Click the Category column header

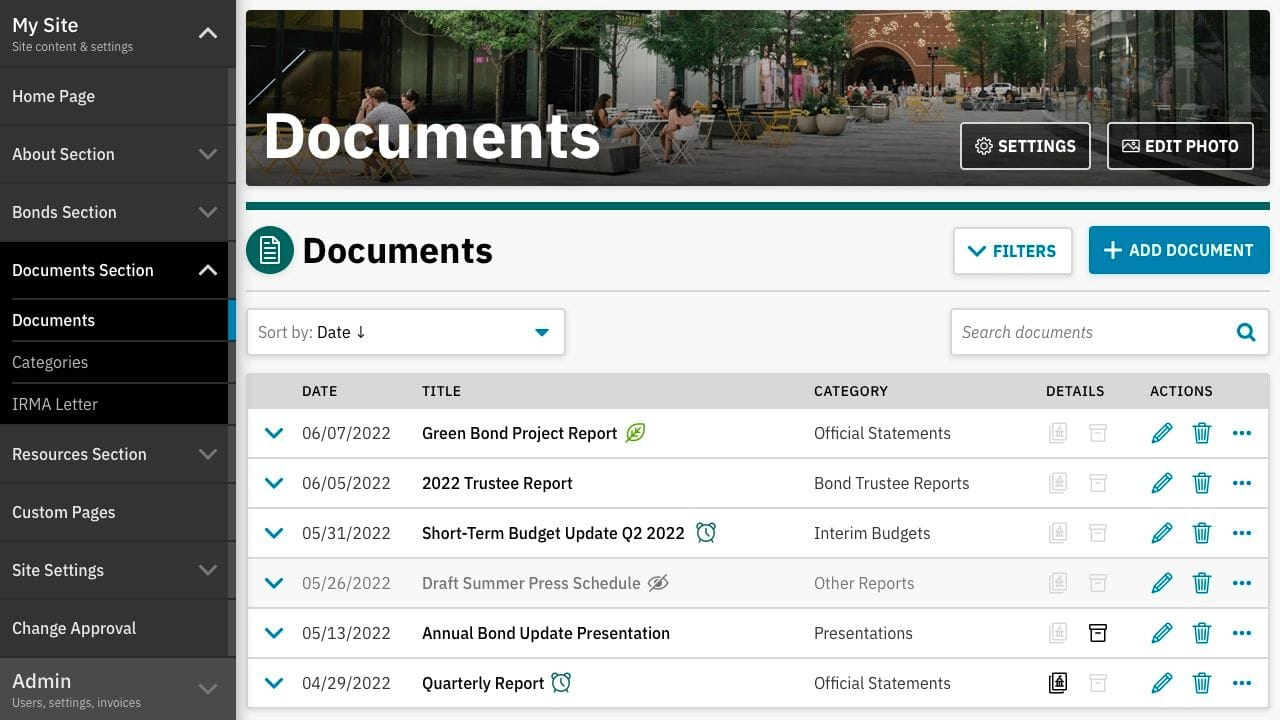click(850, 391)
